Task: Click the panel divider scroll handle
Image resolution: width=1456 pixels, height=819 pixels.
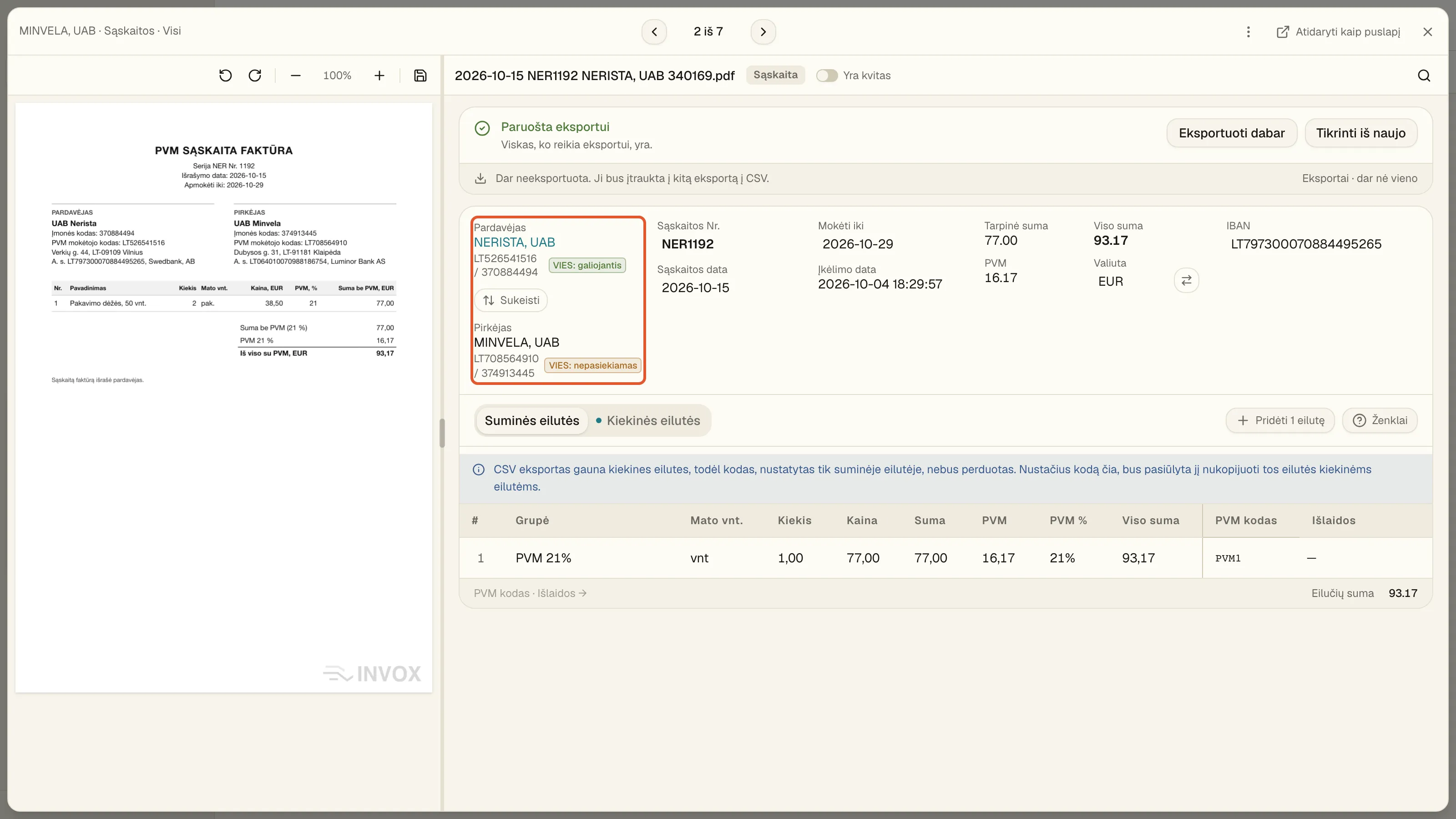Action: pyautogui.click(x=442, y=433)
